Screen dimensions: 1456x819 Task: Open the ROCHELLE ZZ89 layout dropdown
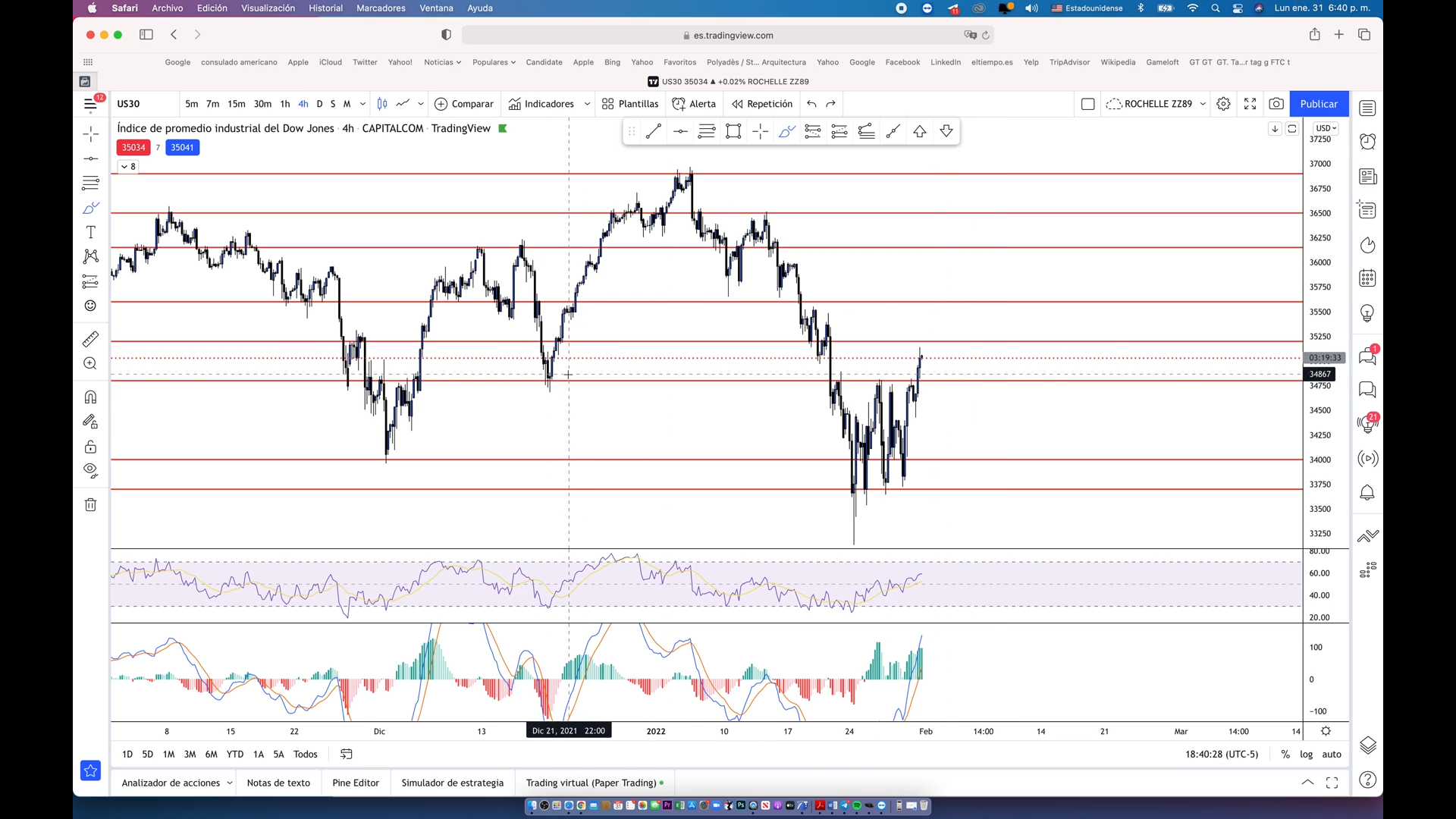pyautogui.click(x=1203, y=104)
